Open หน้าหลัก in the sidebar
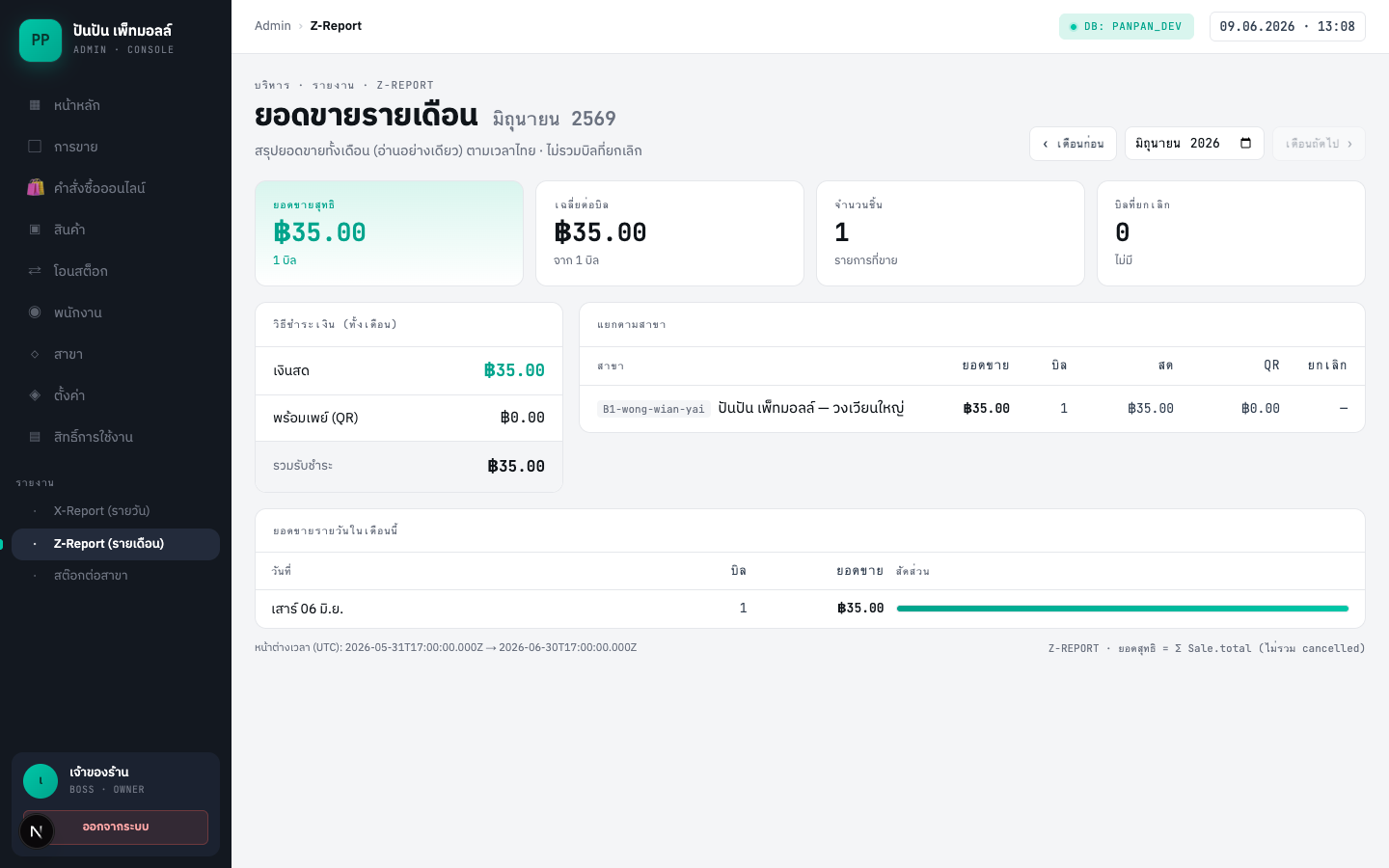This screenshot has height=868, width=1389. (116, 105)
